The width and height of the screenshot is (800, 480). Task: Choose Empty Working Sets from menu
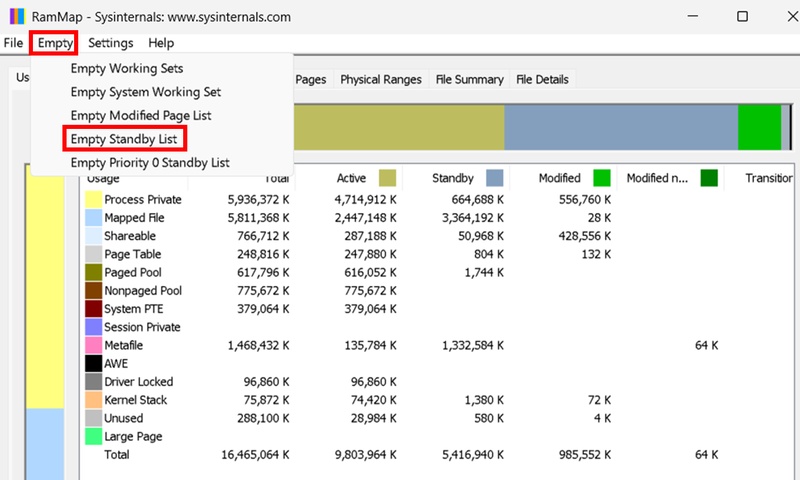coord(126,69)
